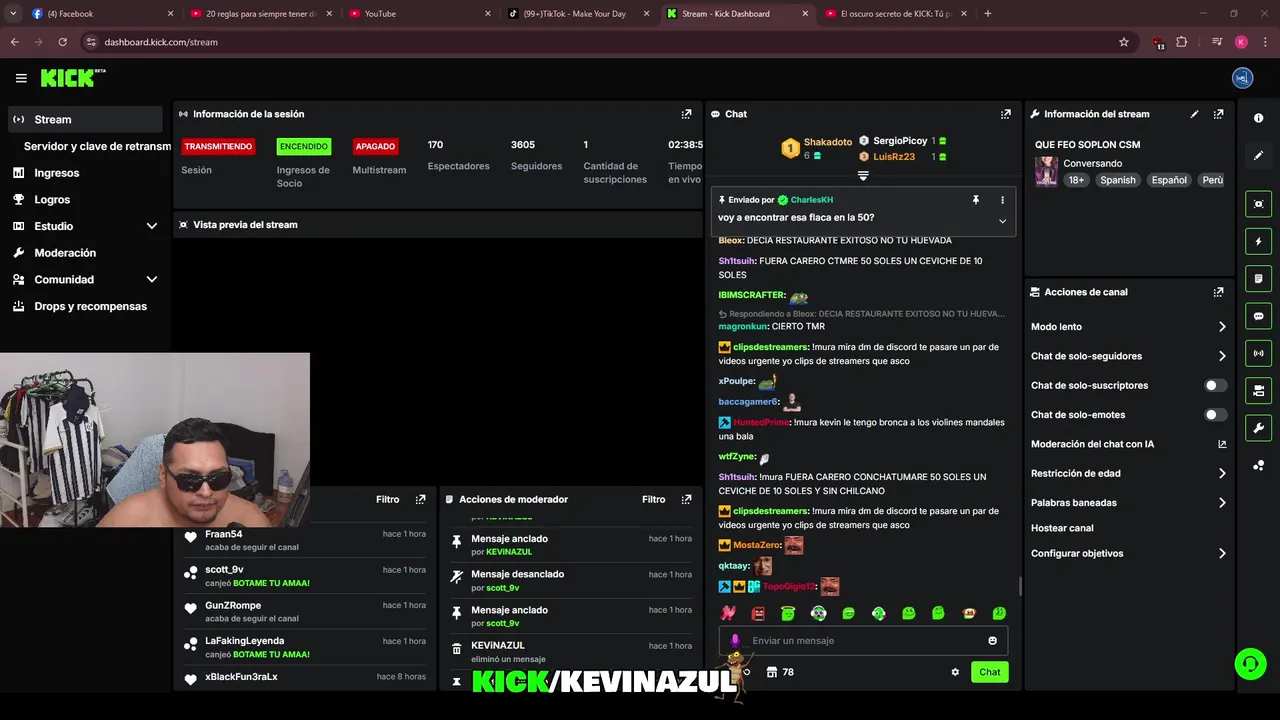Select the red angry face emote
1280x720 pixels.
pos(758,613)
